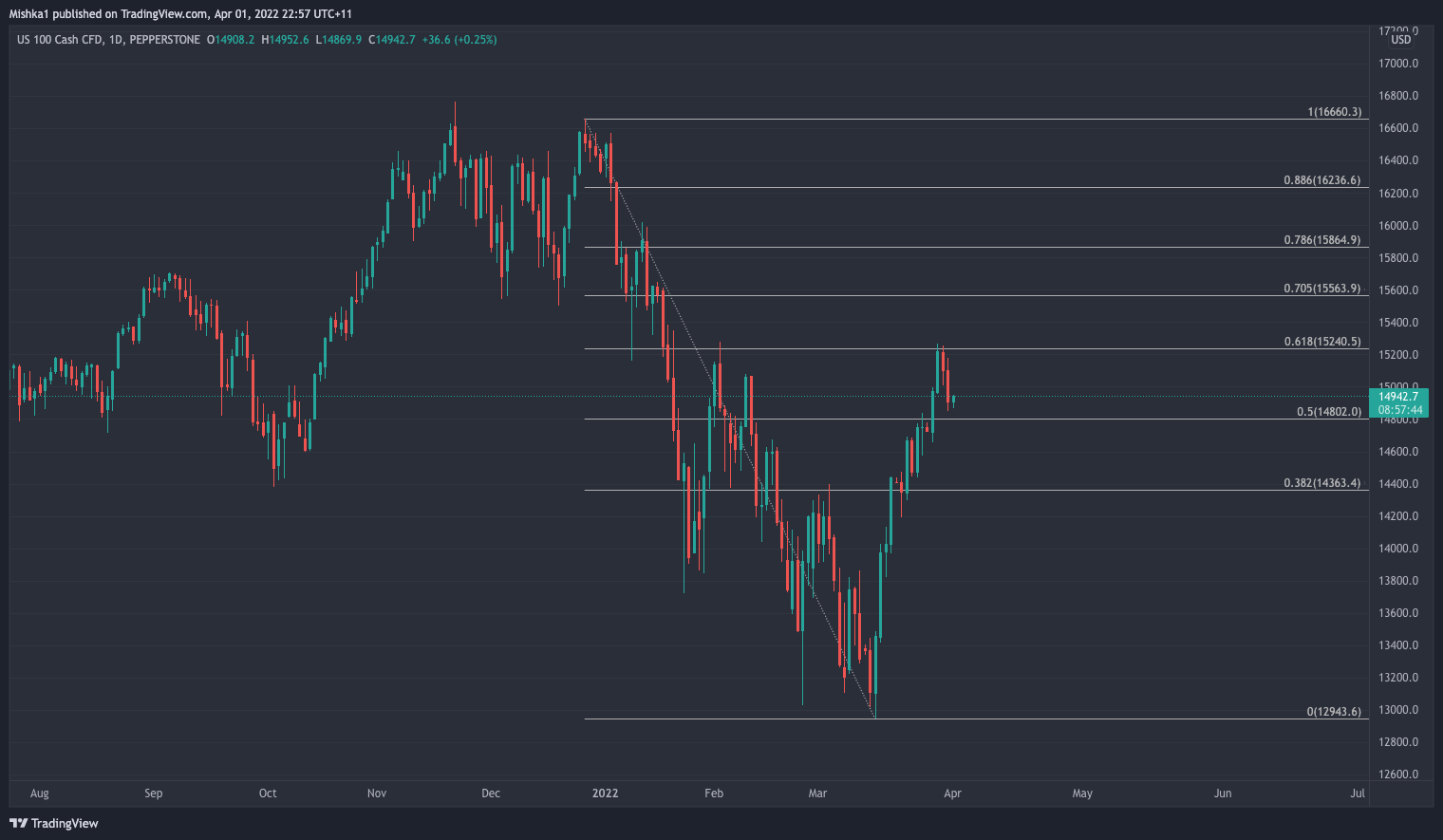
Task: Click the Nov label on time axis
Action: [377, 793]
